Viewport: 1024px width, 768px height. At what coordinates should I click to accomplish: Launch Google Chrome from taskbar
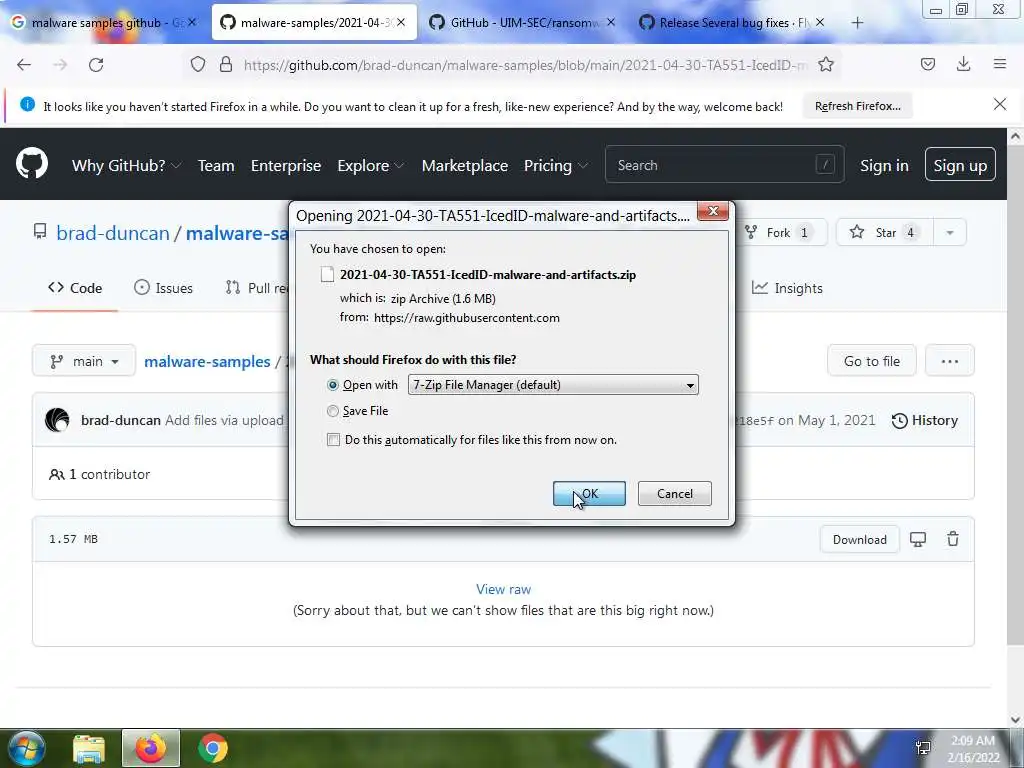coord(213,748)
